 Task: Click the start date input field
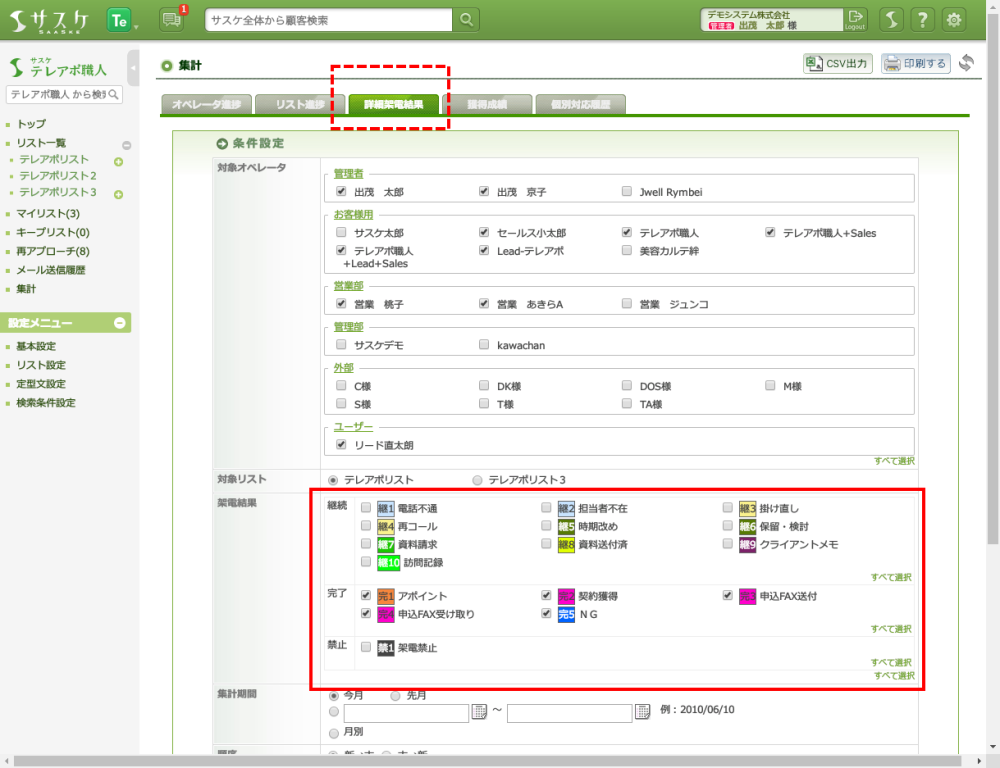tap(406, 713)
